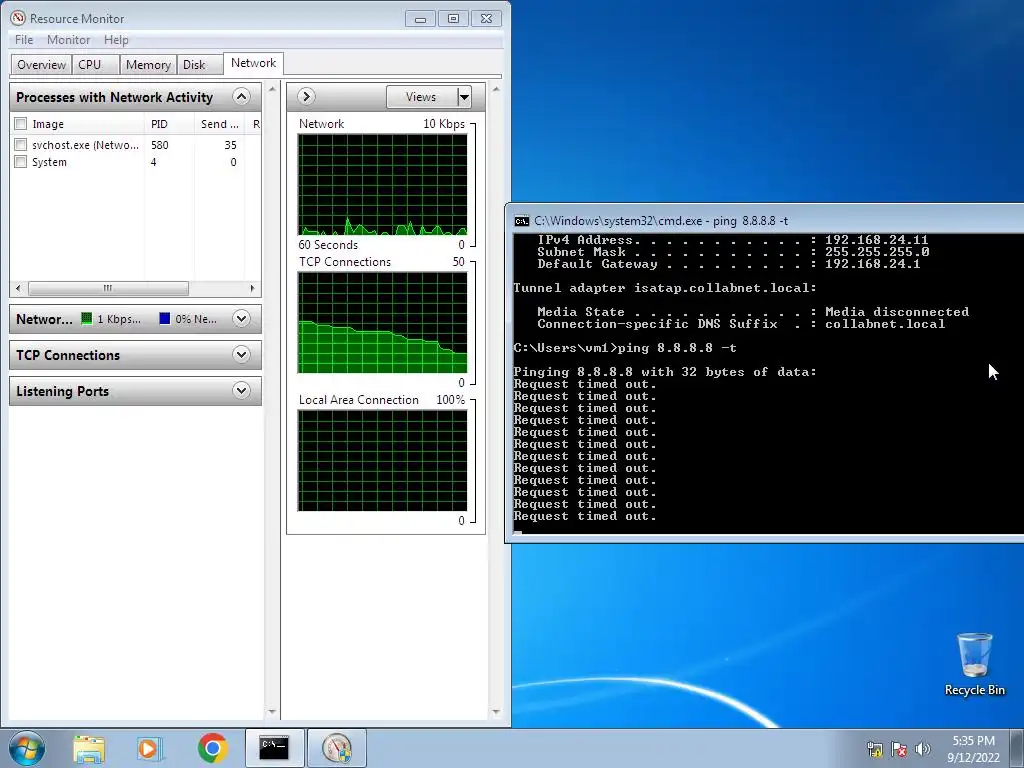Open the File menu

pos(24,40)
